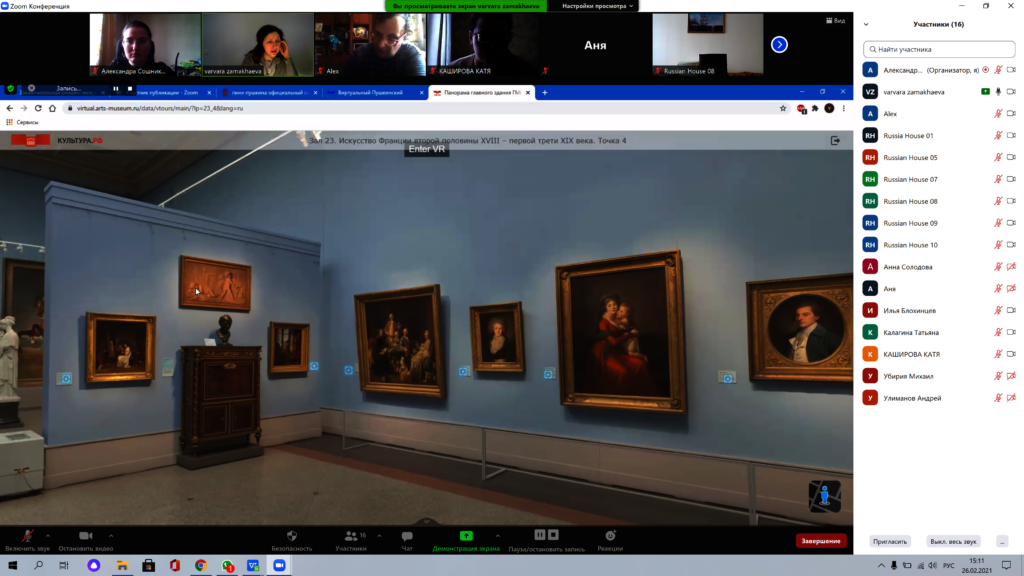Image resolution: width=1024 pixels, height=576 pixels.
Task: Click the red Завершение button
Action: coord(821,541)
